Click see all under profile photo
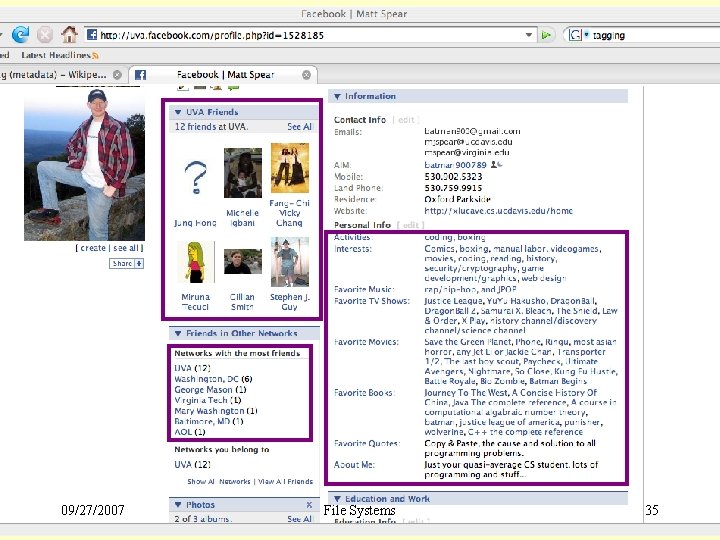The image size is (720, 540). (125, 248)
